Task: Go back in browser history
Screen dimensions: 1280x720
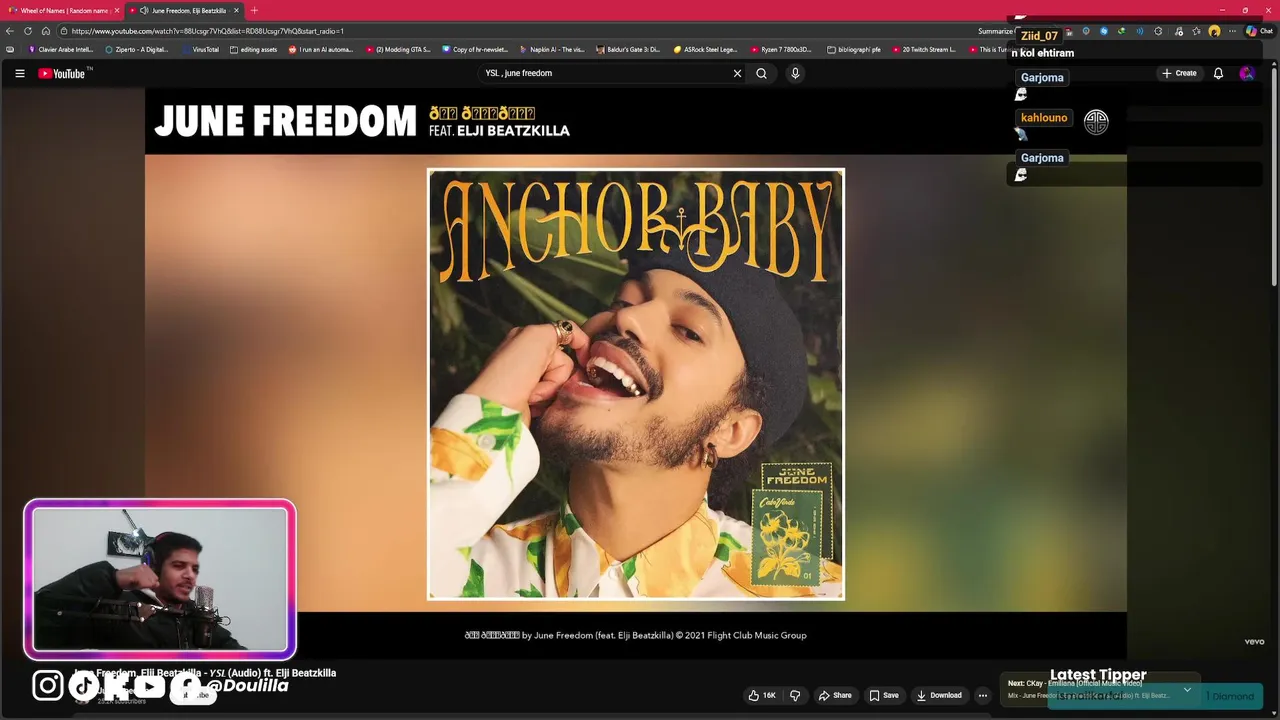Action: tap(10, 31)
